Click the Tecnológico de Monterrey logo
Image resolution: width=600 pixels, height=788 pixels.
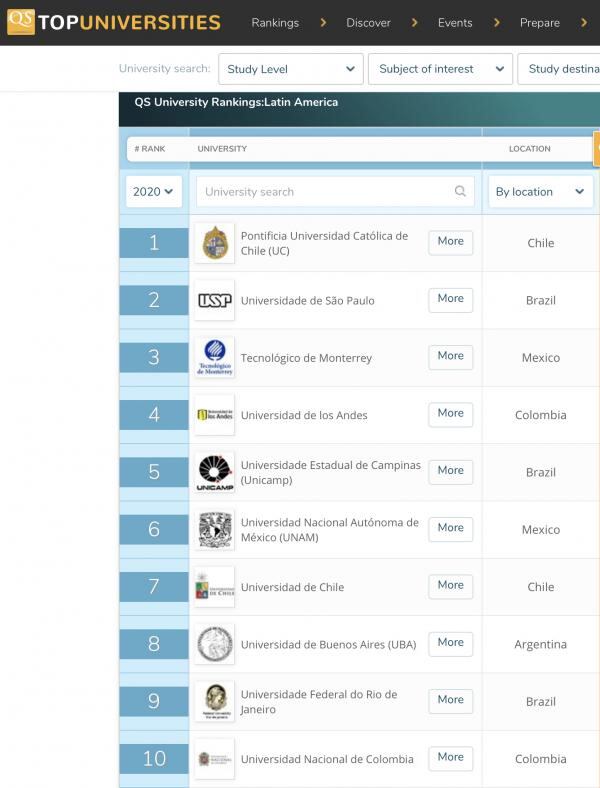pyautogui.click(x=215, y=357)
